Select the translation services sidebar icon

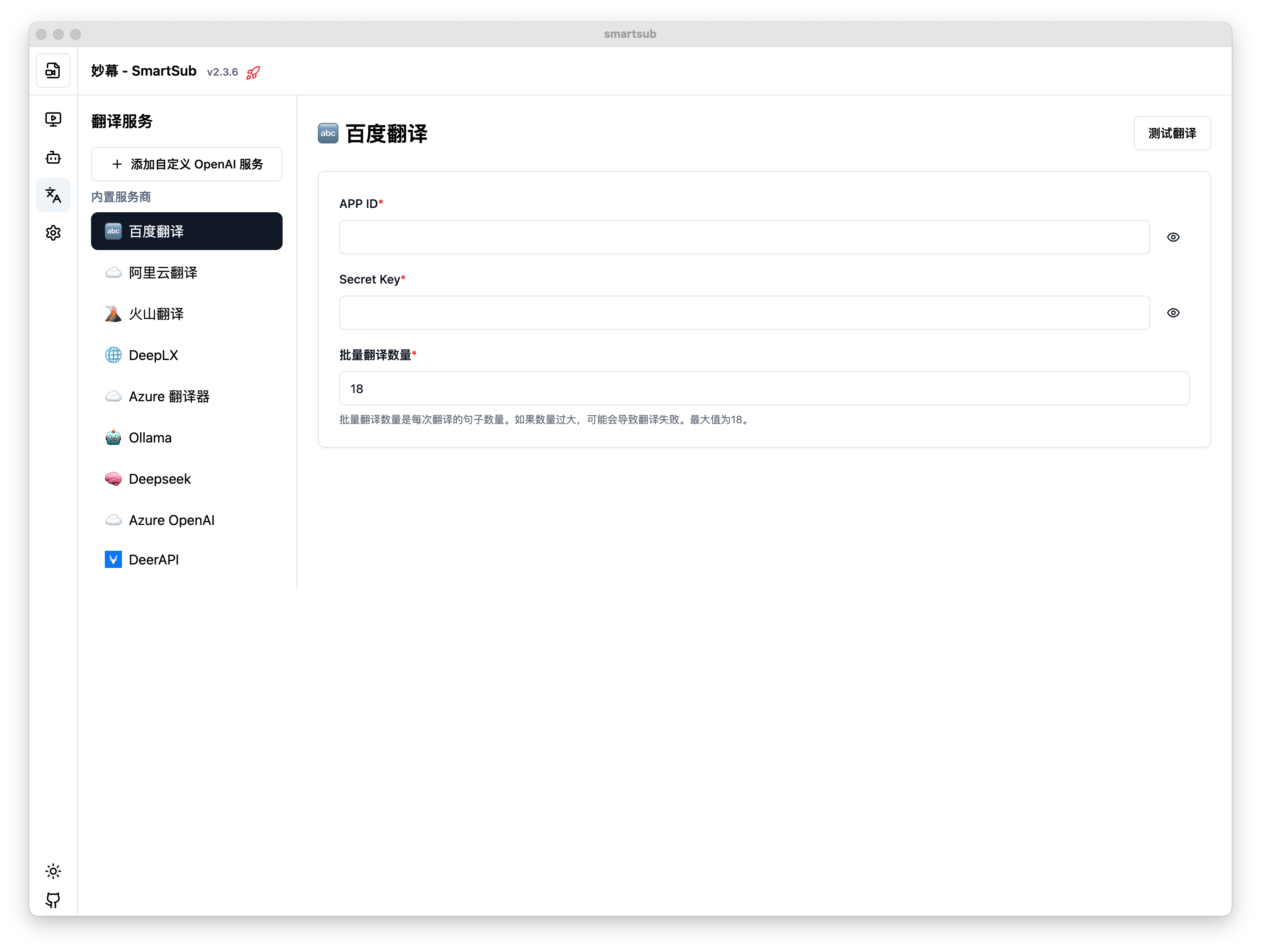[x=53, y=195]
